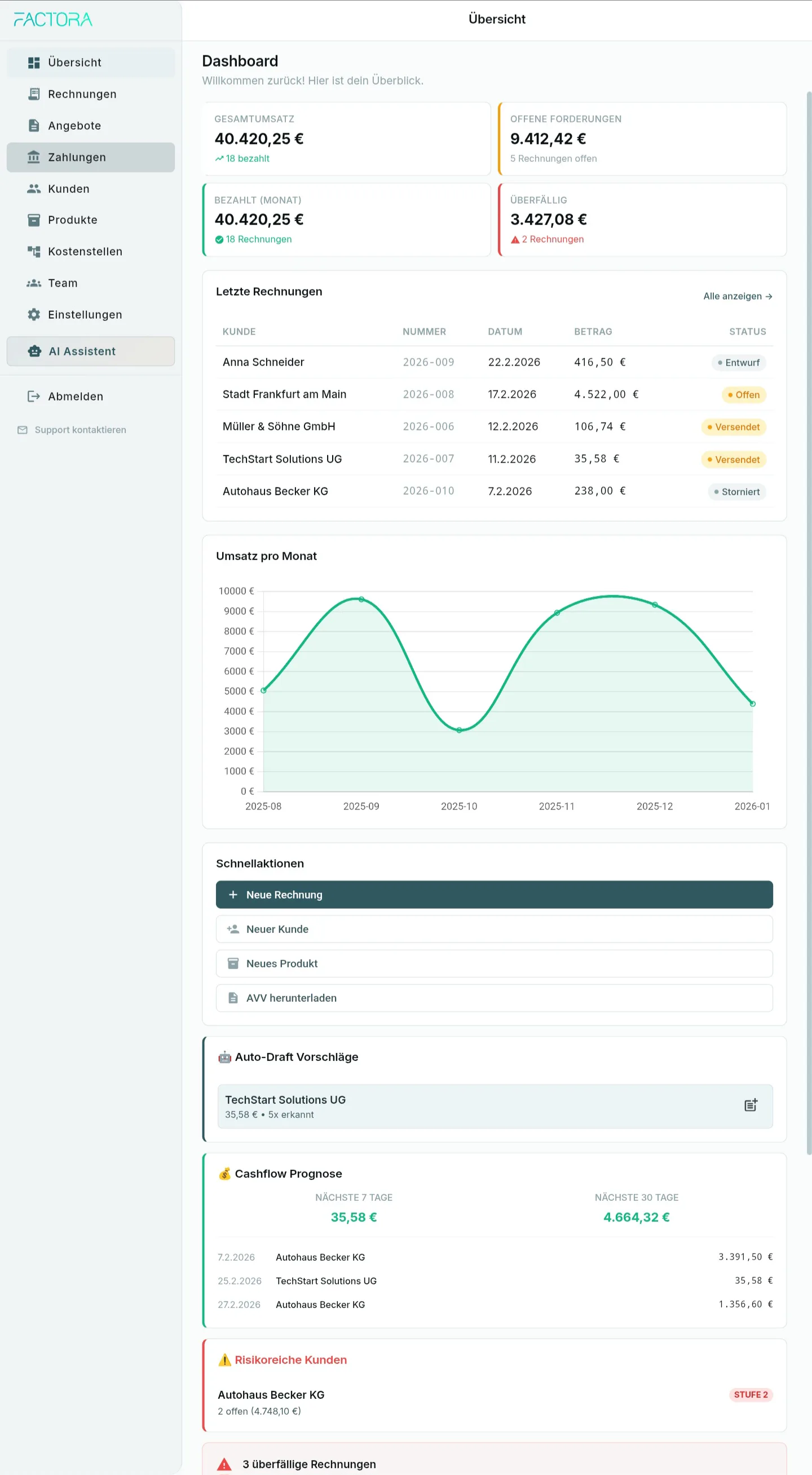The image size is (812, 1475).
Task: Click the Entwurf status badge
Action: click(738, 363)
